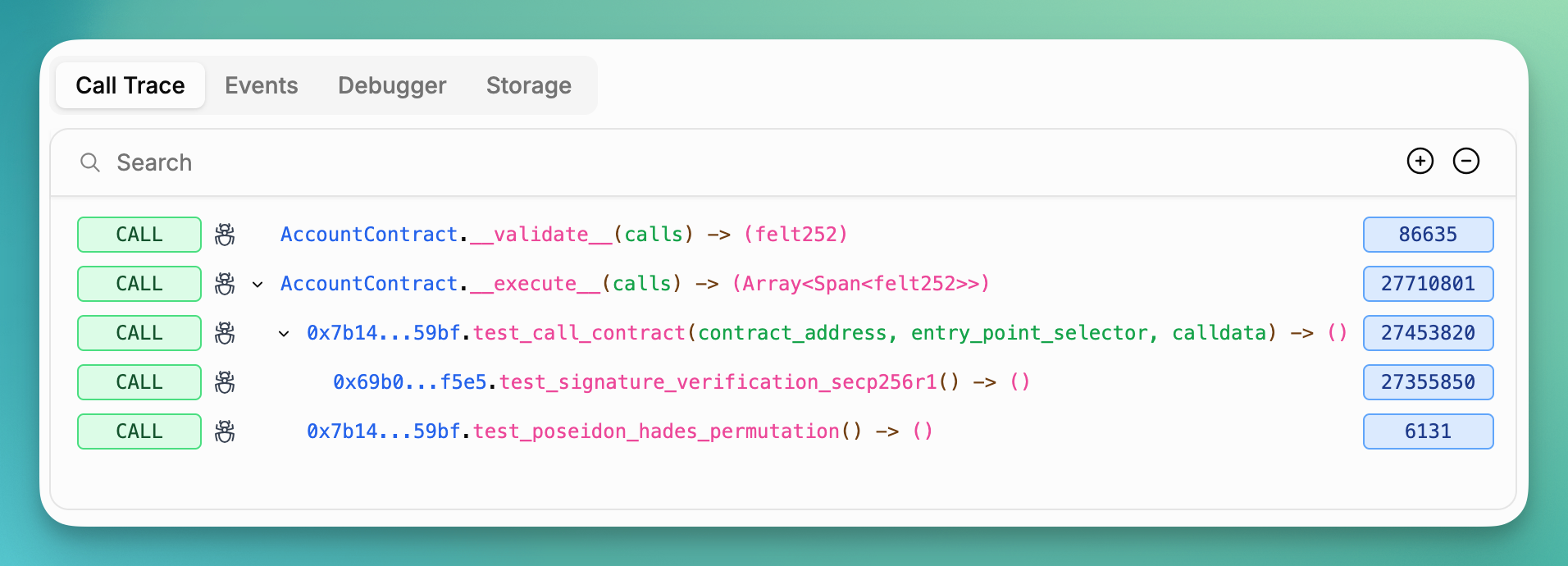This screenshot has width=1568, height=566.
Task: Click the magnifying glass search icon
Action: pos(90,162)
